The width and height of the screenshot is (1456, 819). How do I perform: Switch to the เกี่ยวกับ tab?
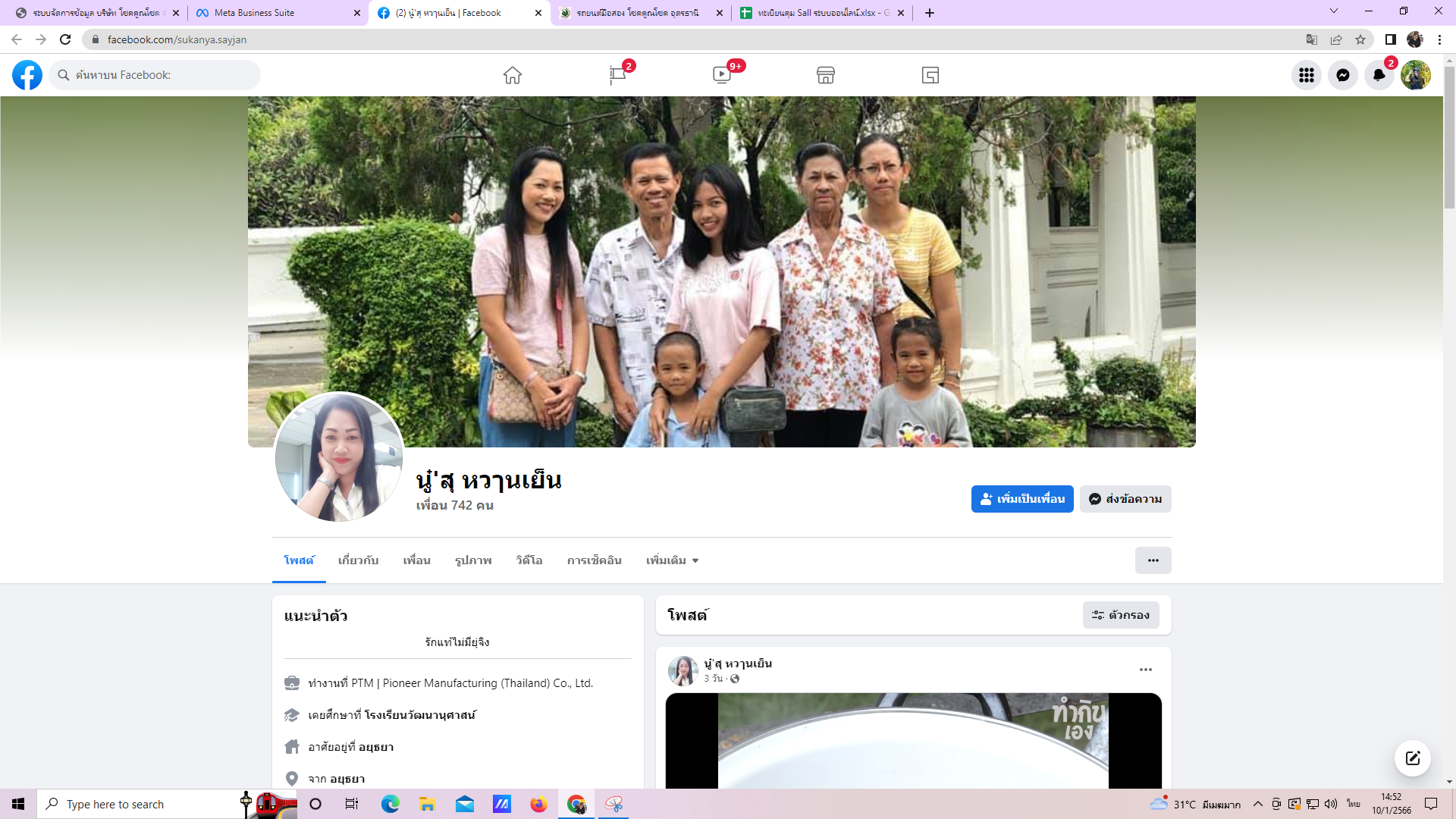point(358,560)
